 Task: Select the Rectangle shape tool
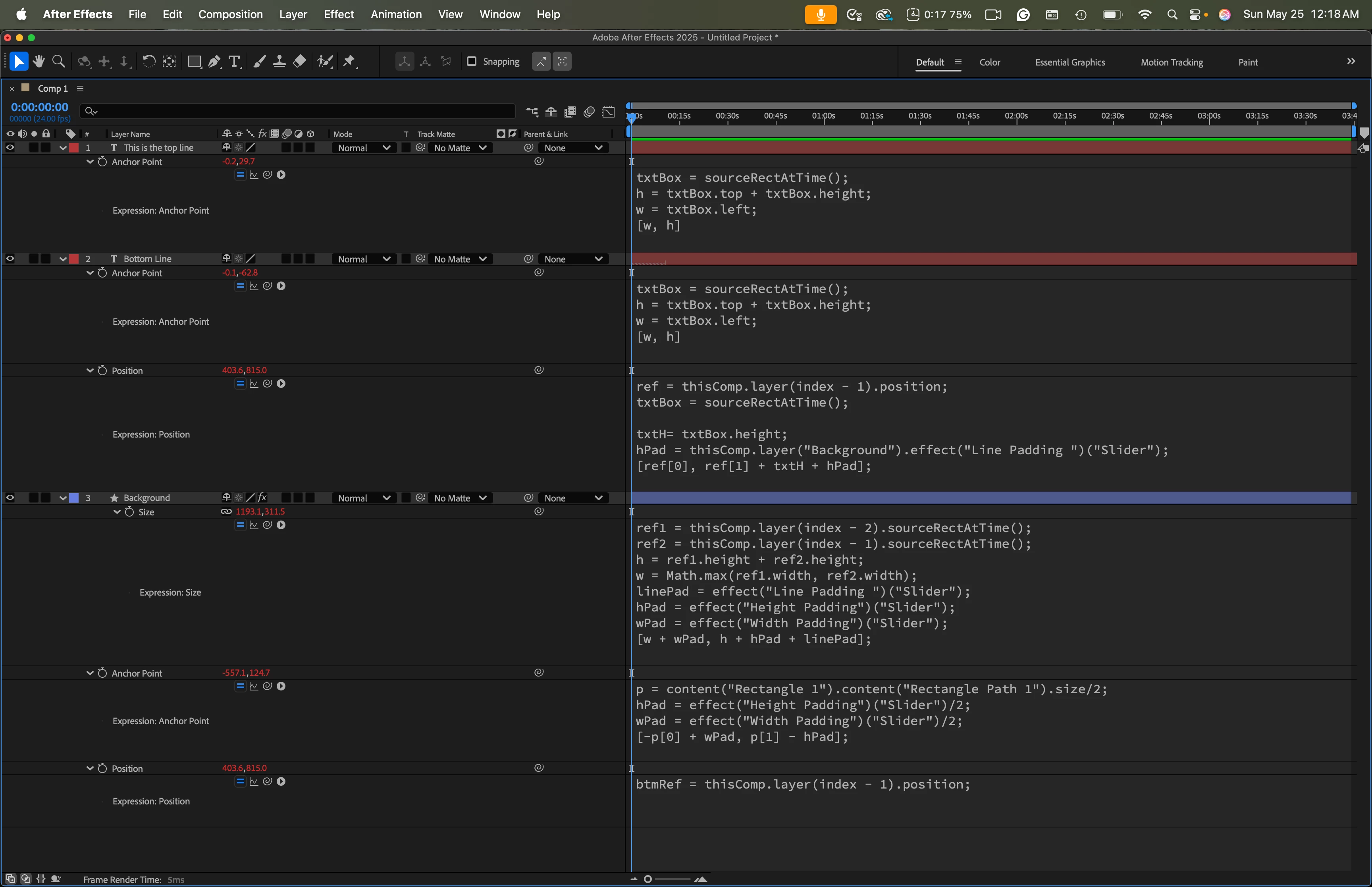click(194, 62)
